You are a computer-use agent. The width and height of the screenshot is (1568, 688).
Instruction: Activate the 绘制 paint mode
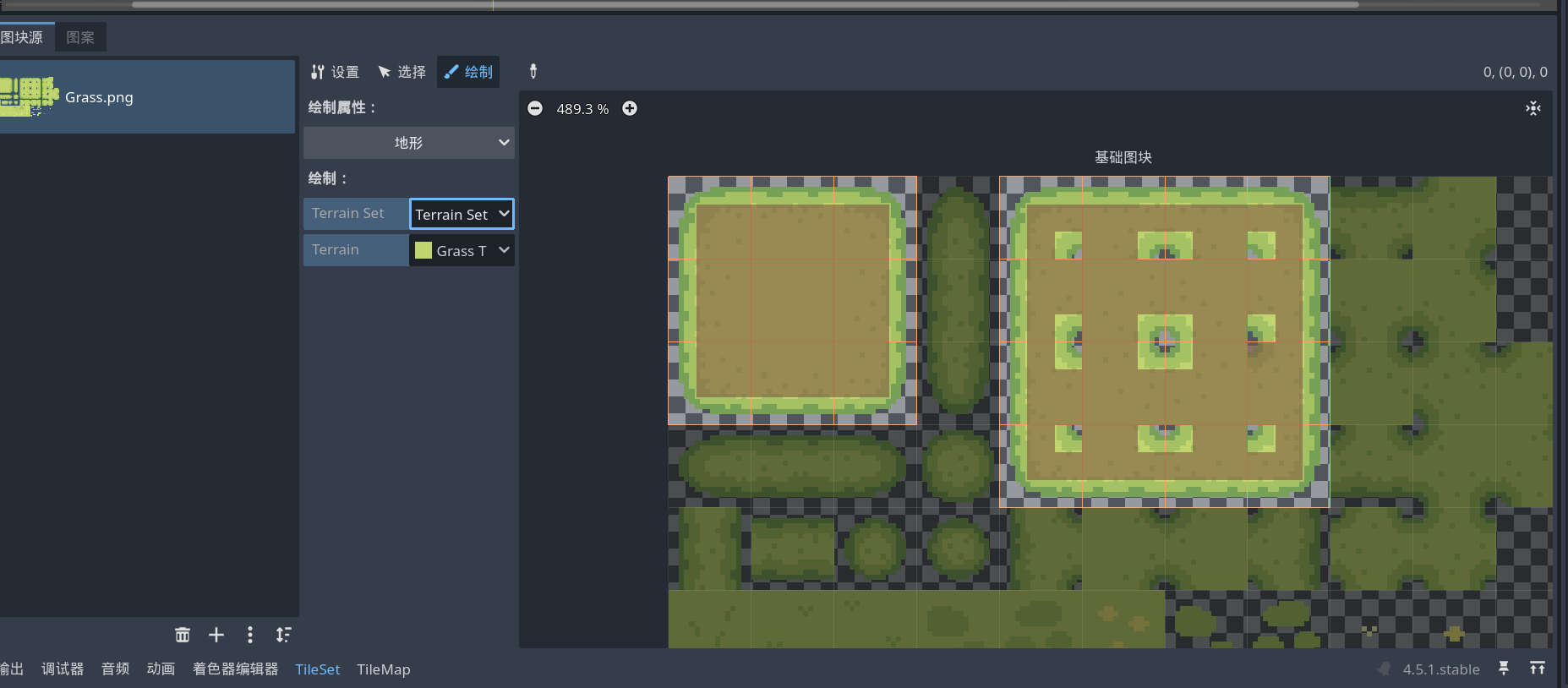(468, 72)
